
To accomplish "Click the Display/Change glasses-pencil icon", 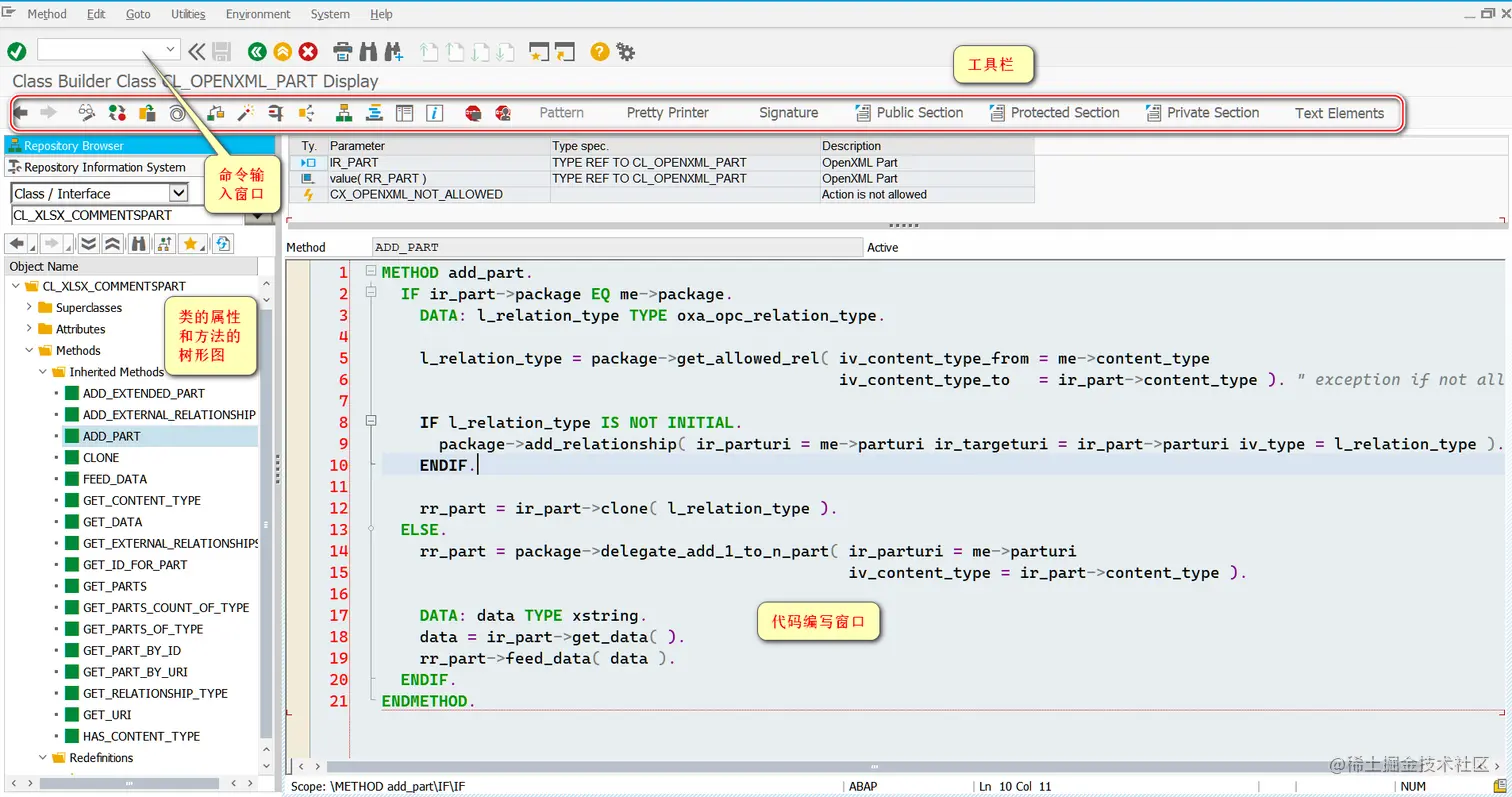I will point(87,113).
